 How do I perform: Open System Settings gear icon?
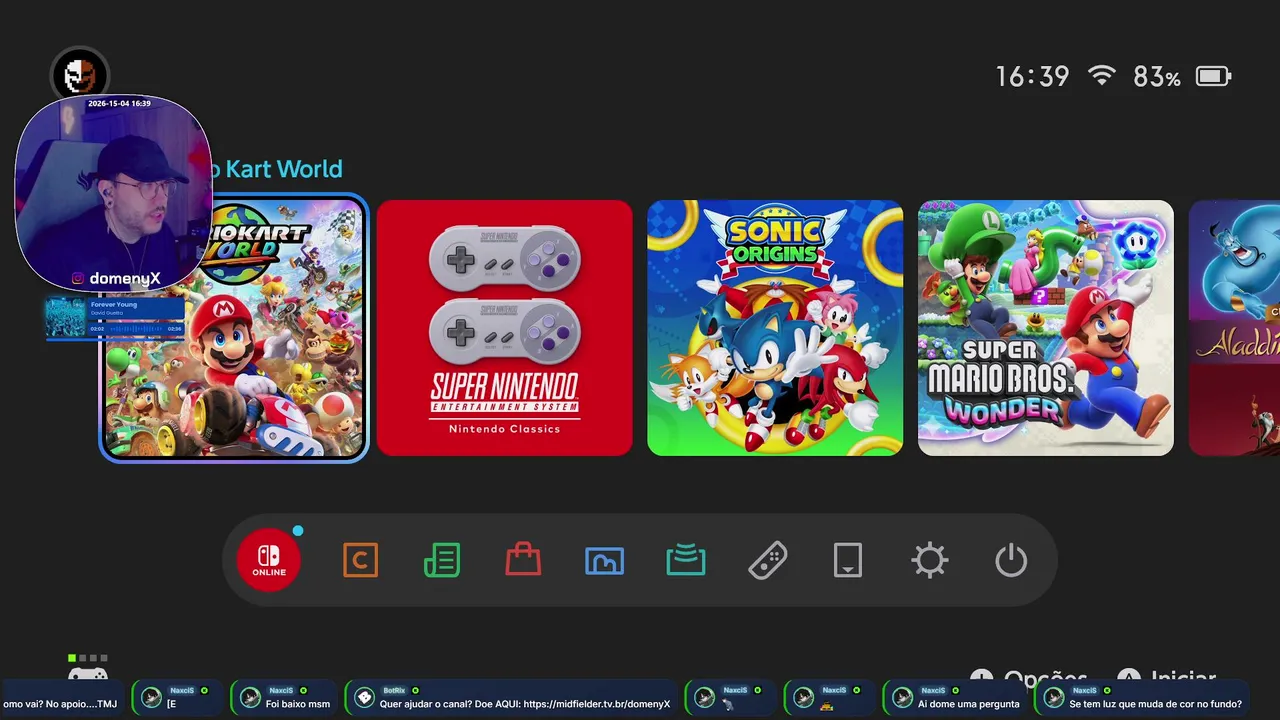click(930, 560)
